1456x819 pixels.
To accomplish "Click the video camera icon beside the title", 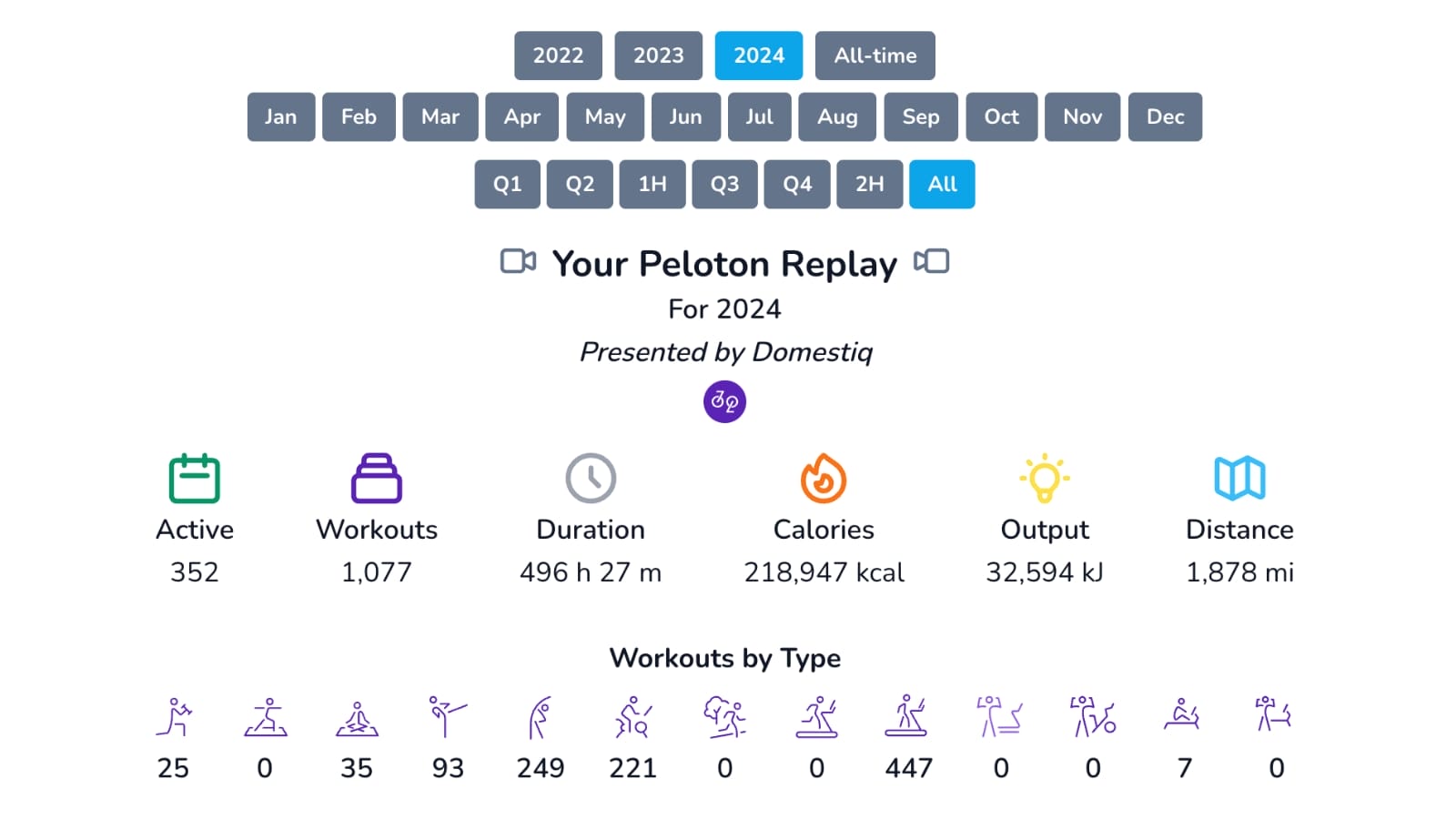I will (518, 262).
